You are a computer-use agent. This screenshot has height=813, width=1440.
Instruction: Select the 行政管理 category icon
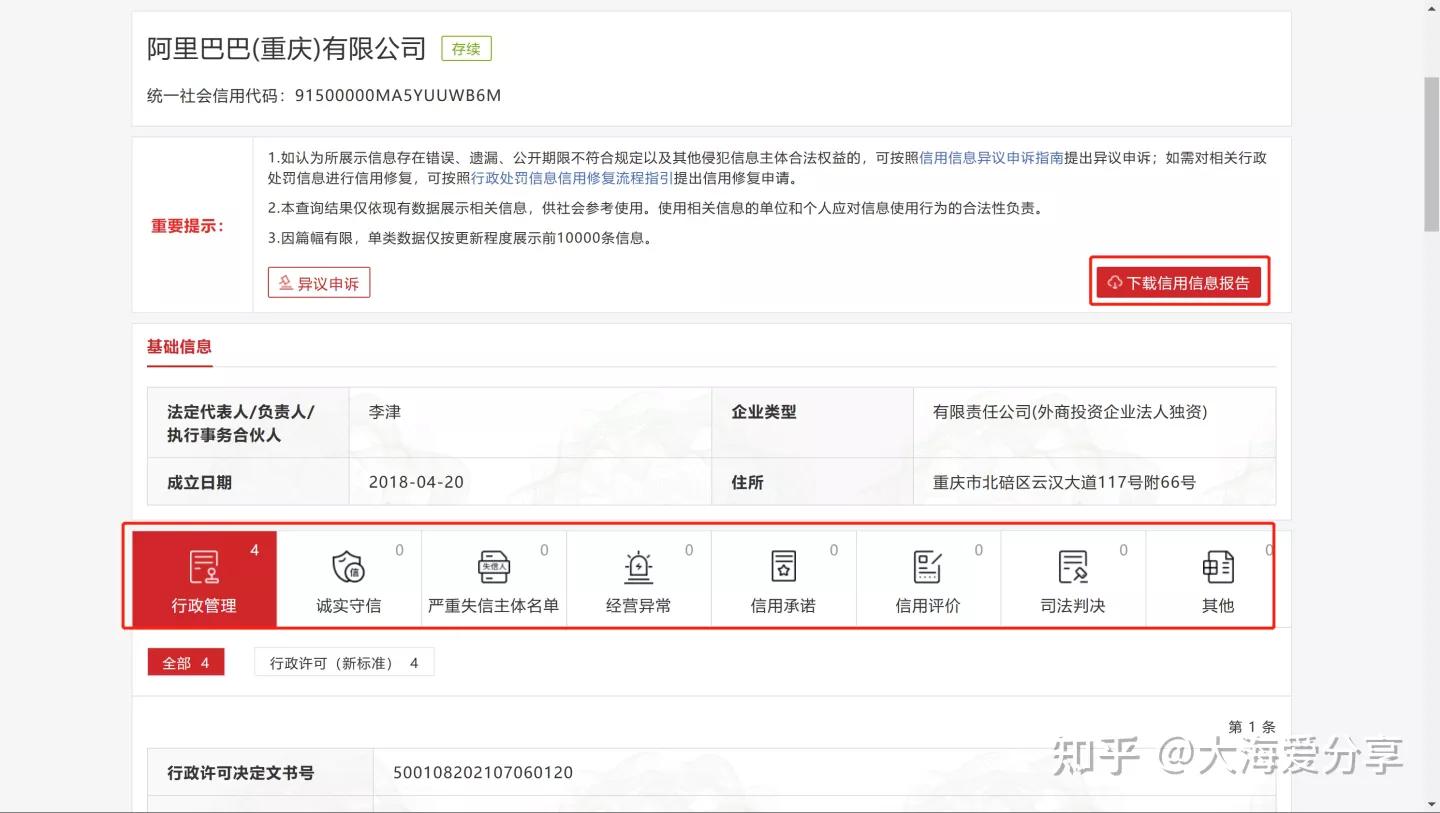[x=204, y=566]
